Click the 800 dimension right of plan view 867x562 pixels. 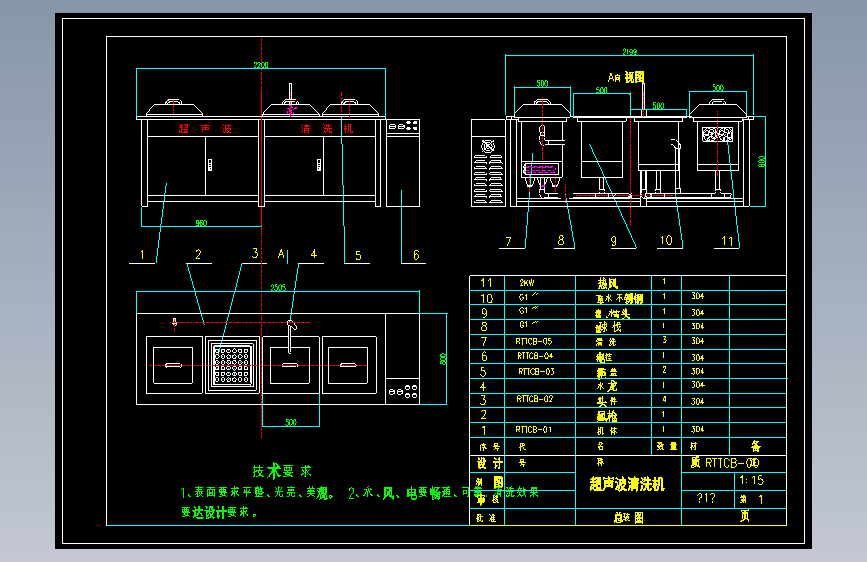coord(443,359)
